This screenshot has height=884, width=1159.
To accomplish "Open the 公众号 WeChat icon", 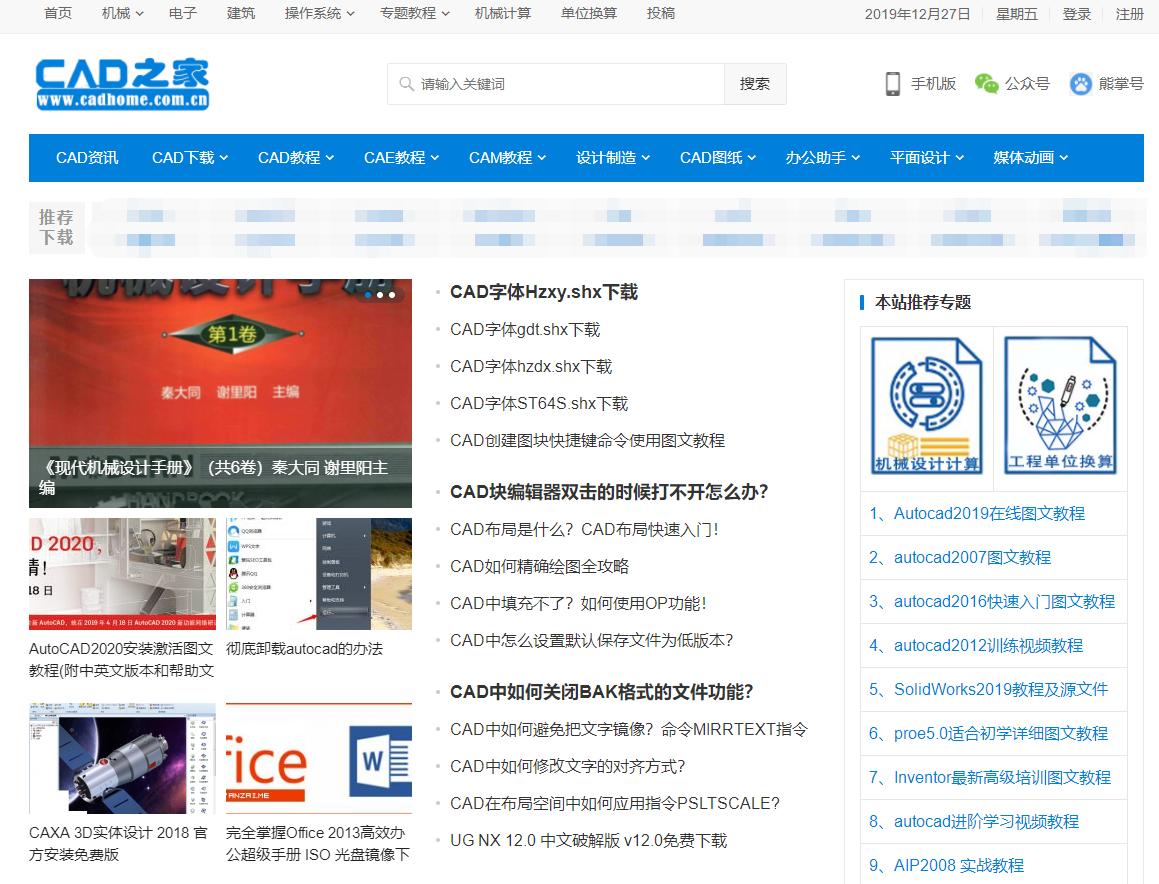I will [x=988, y=84].
